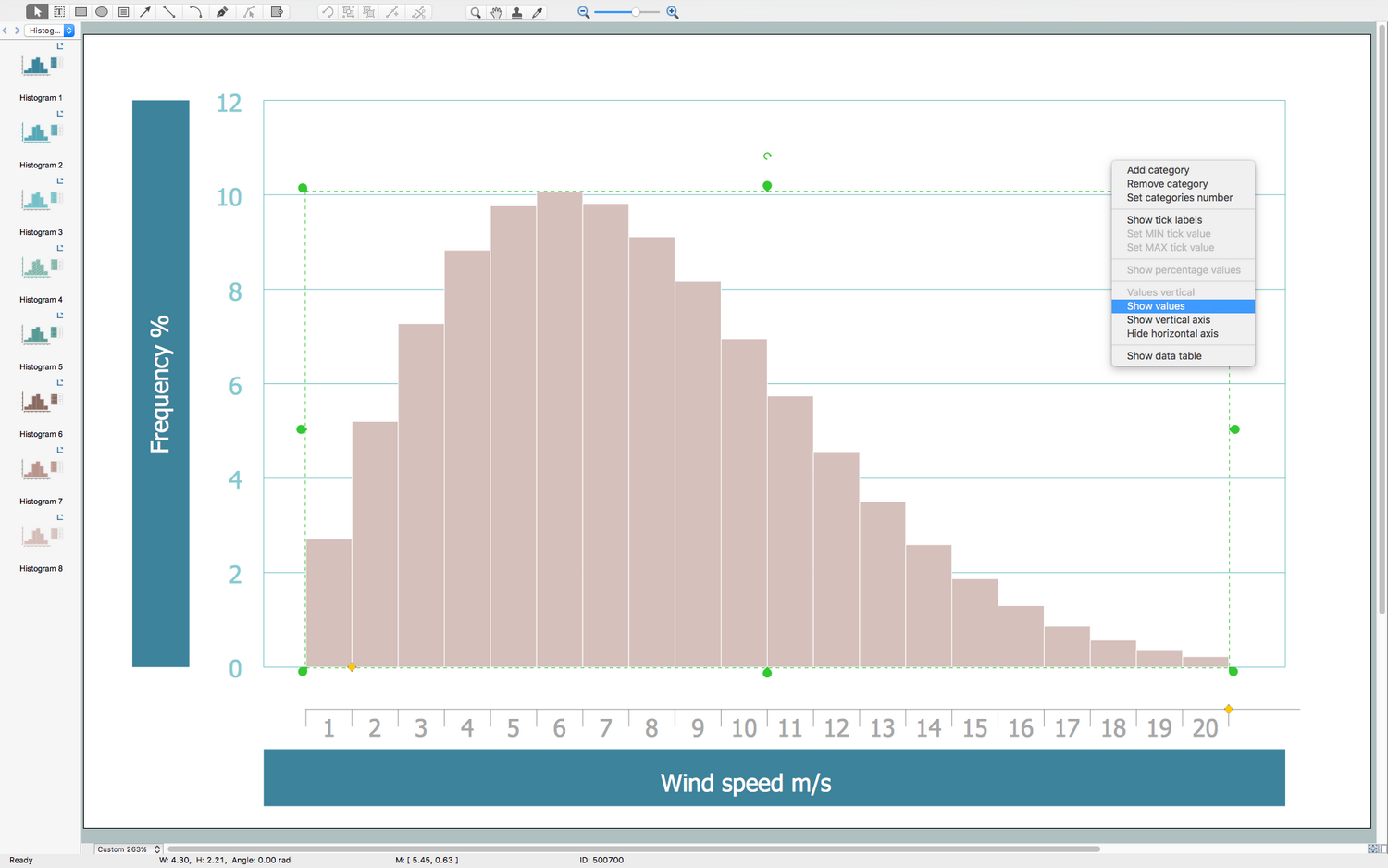
Task: Click the yellow diamond near tick 20
Action: pyautogui.click(x=1229, y=709)
